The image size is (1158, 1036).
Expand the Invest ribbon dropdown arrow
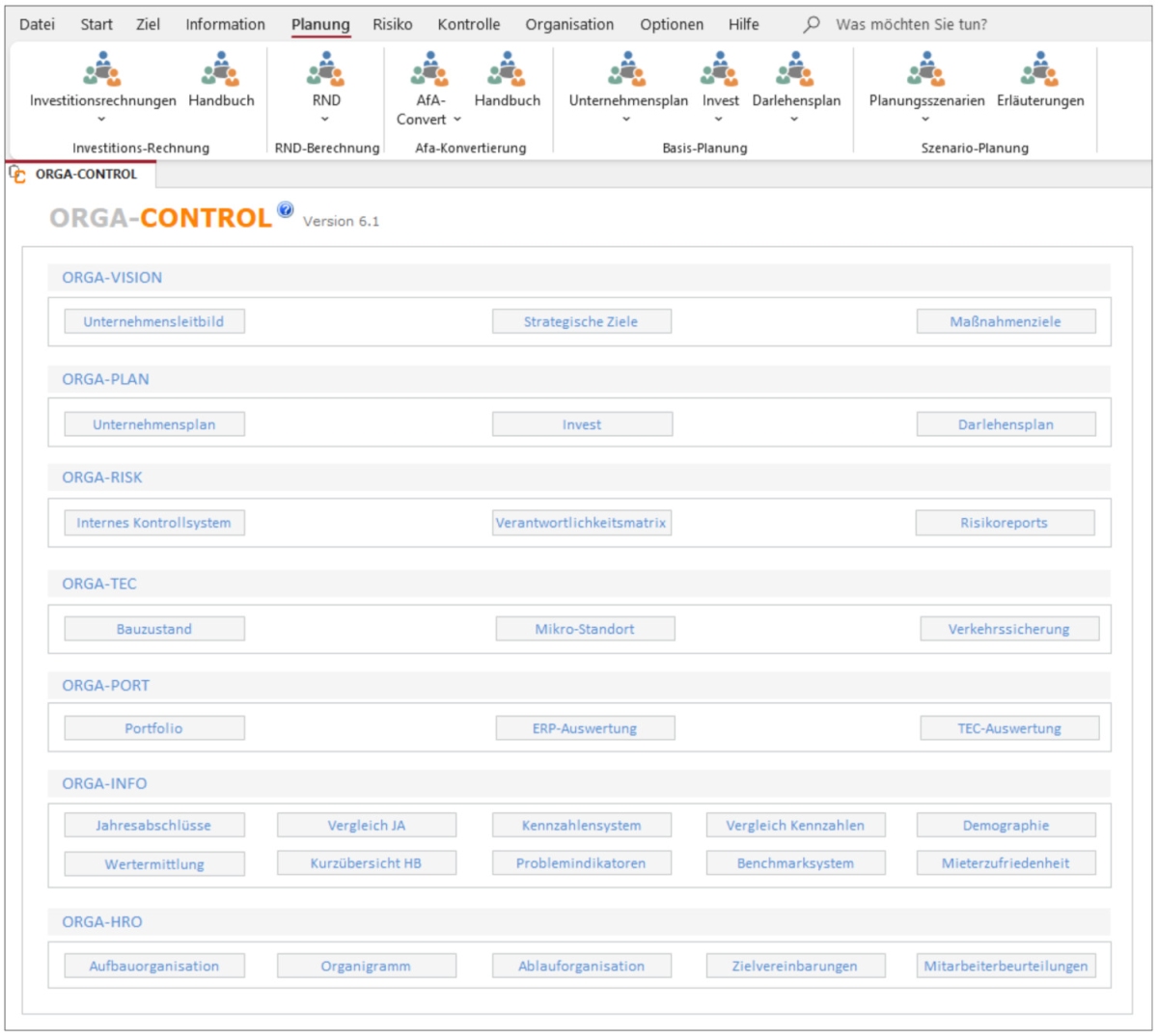point(719,120)
